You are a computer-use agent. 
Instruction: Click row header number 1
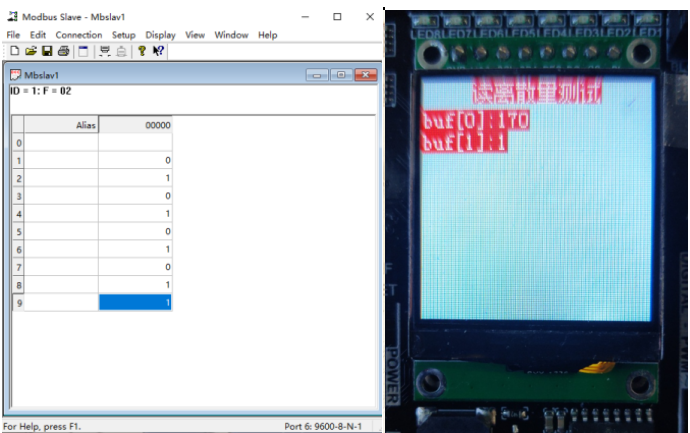tap(18, 160)
